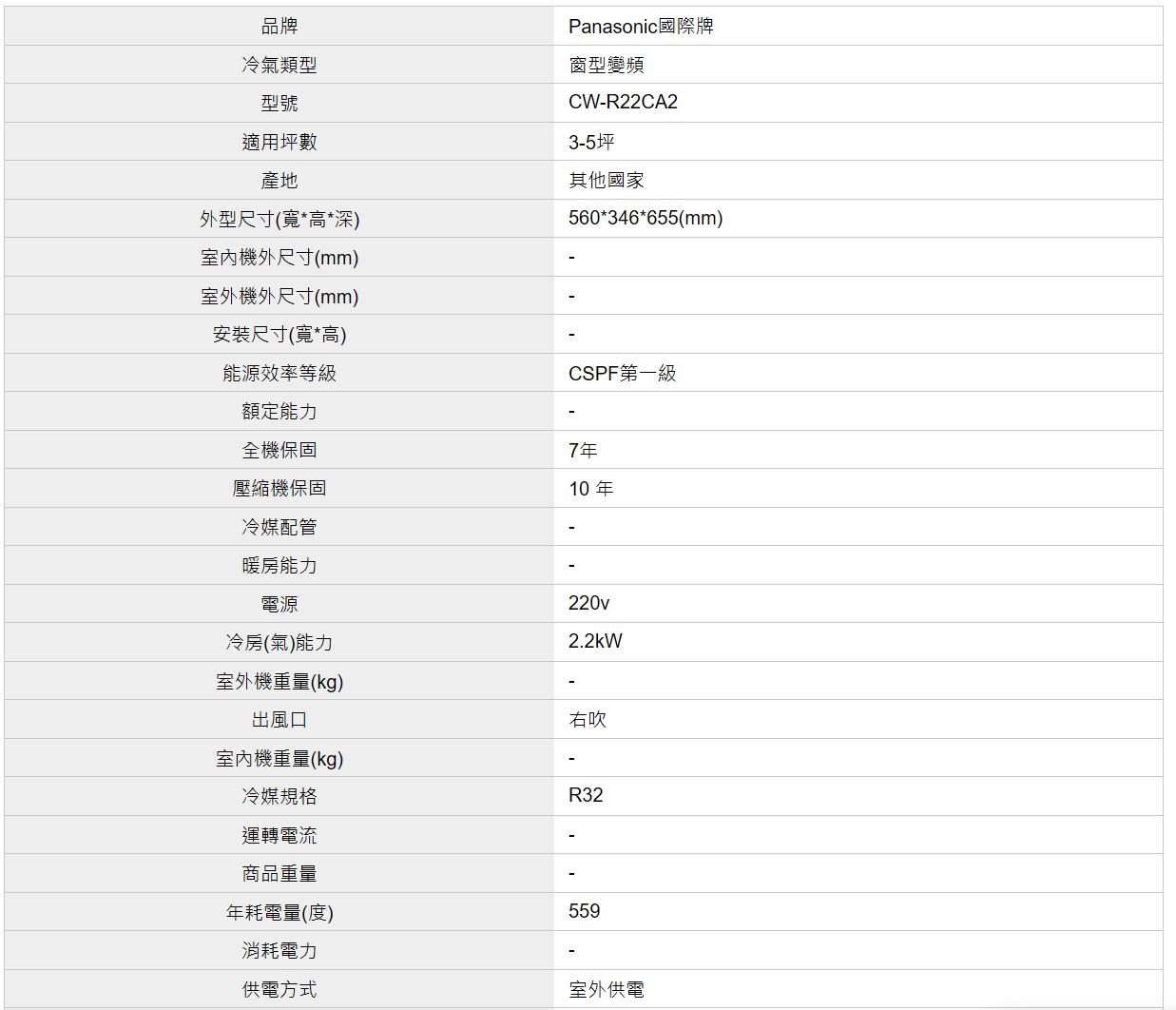The image size is (1176, 1010).
Task: Select the CSPF第一級 energy rating value
Action: 622,373
